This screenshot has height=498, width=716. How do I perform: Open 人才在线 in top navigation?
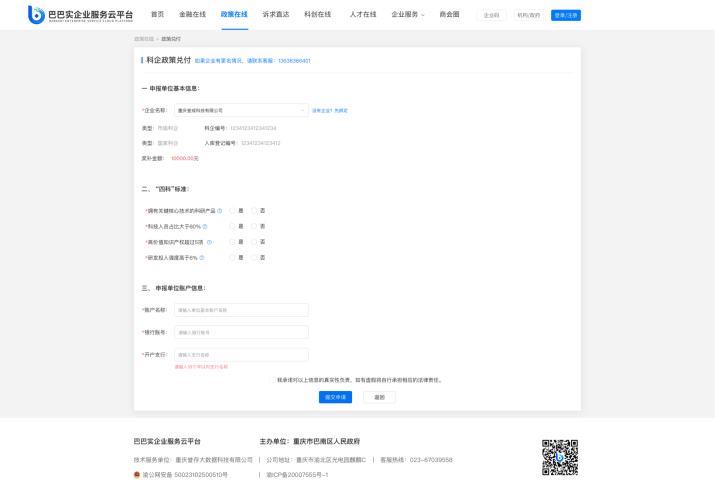click(x=363, y=15)
